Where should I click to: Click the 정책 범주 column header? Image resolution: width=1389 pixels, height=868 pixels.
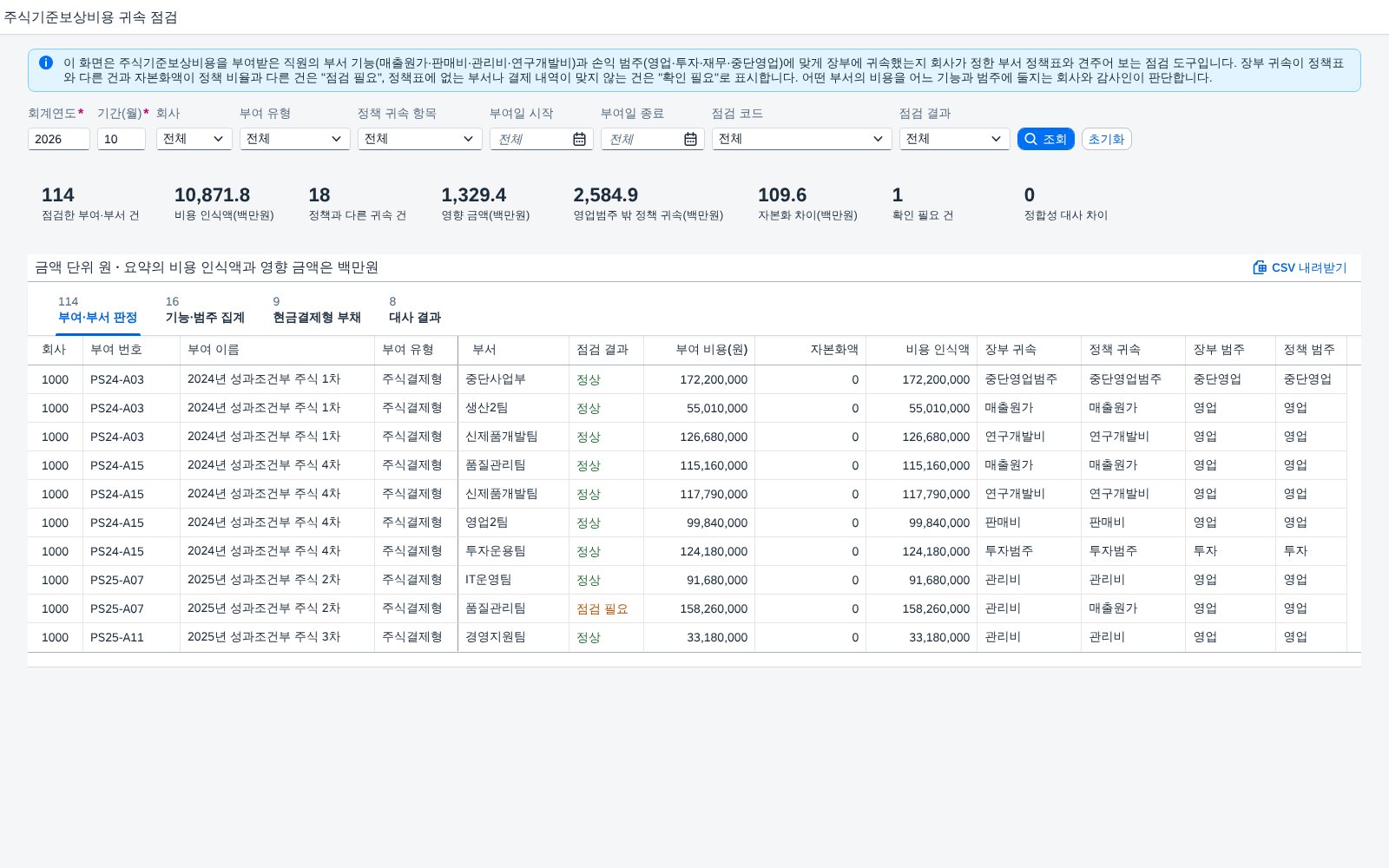1312,350
